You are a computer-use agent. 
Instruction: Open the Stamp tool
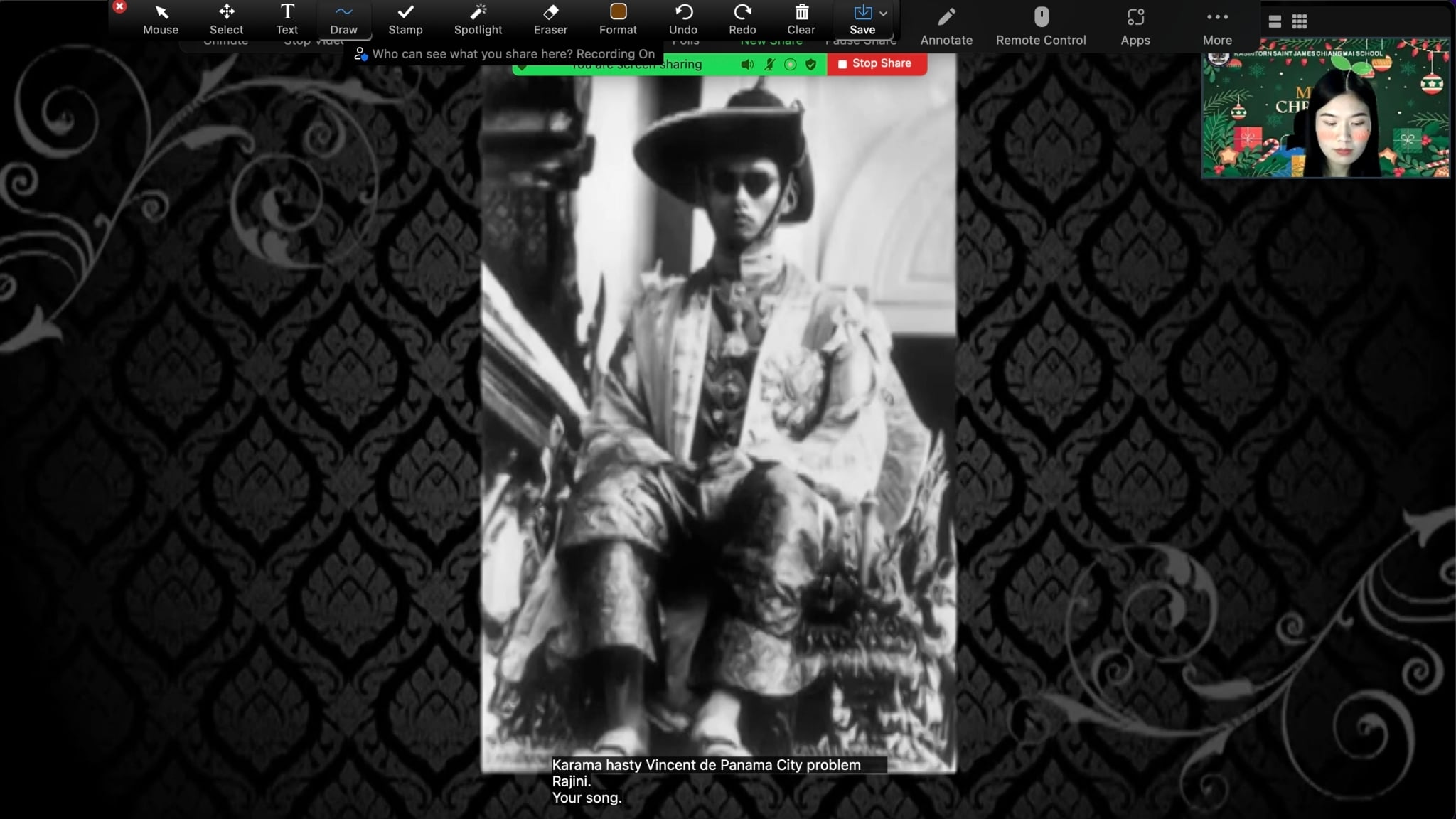tap(405, 19)
